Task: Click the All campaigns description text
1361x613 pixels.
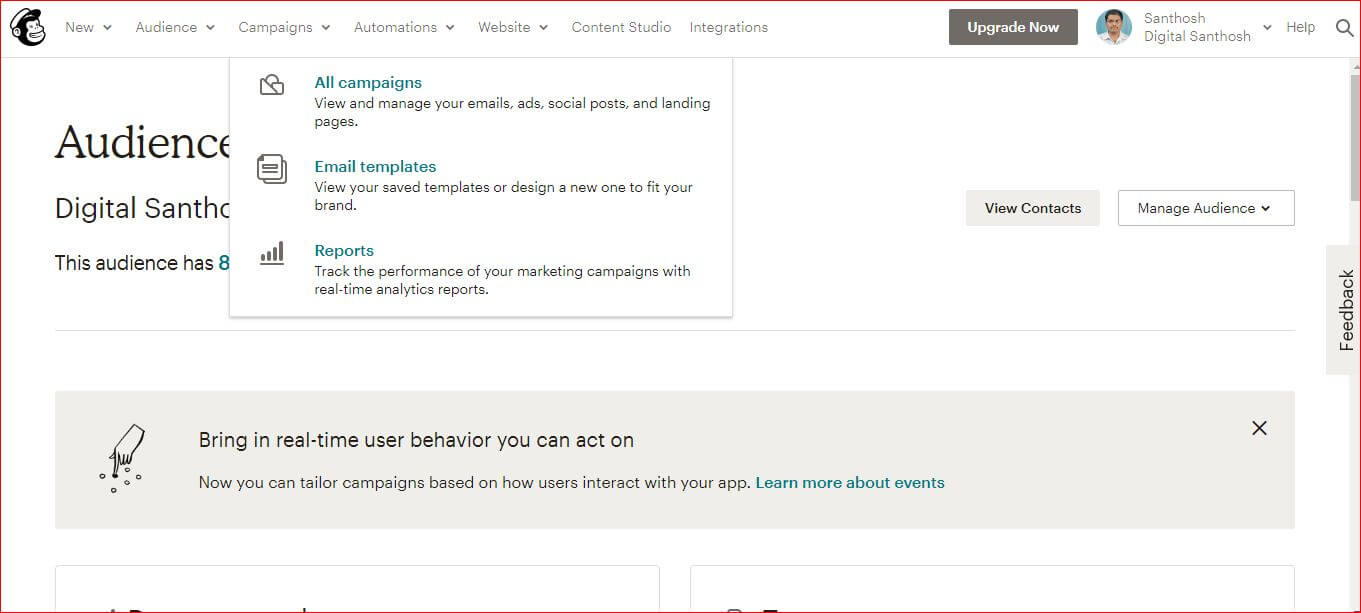Action: point(512,112)
